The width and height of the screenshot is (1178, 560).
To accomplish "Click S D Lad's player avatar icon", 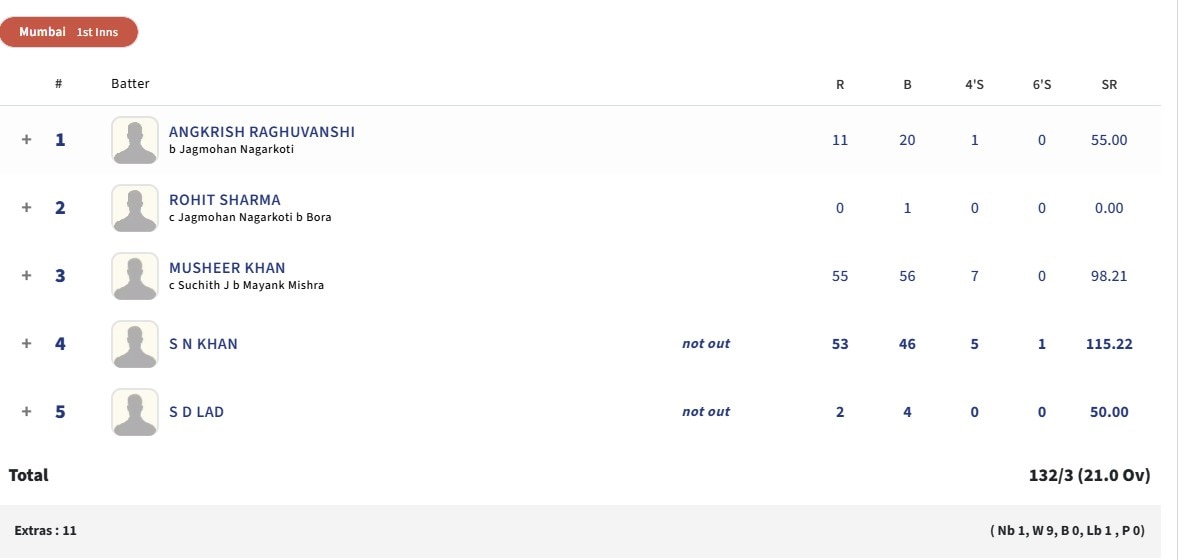I will 134,412.
